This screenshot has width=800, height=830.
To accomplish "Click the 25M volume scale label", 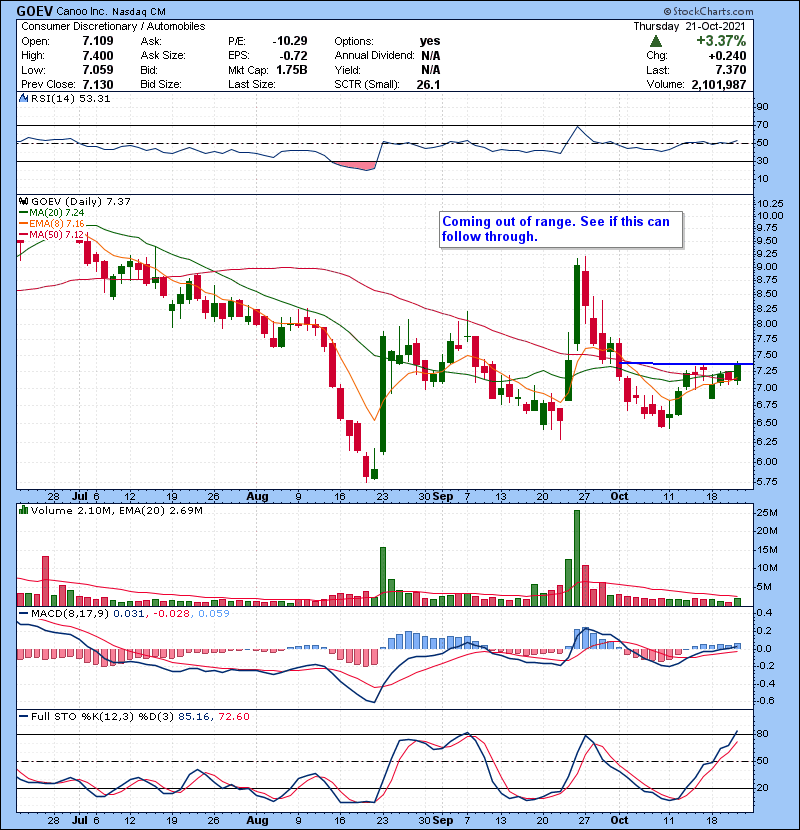I will 767,512.
